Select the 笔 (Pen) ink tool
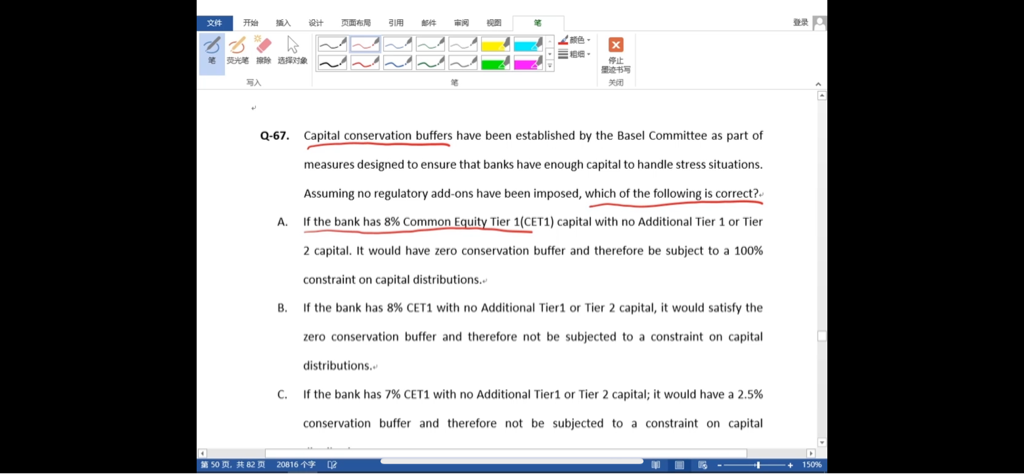This screenshot has height=474, width=1024. click(x=211, y=50)
